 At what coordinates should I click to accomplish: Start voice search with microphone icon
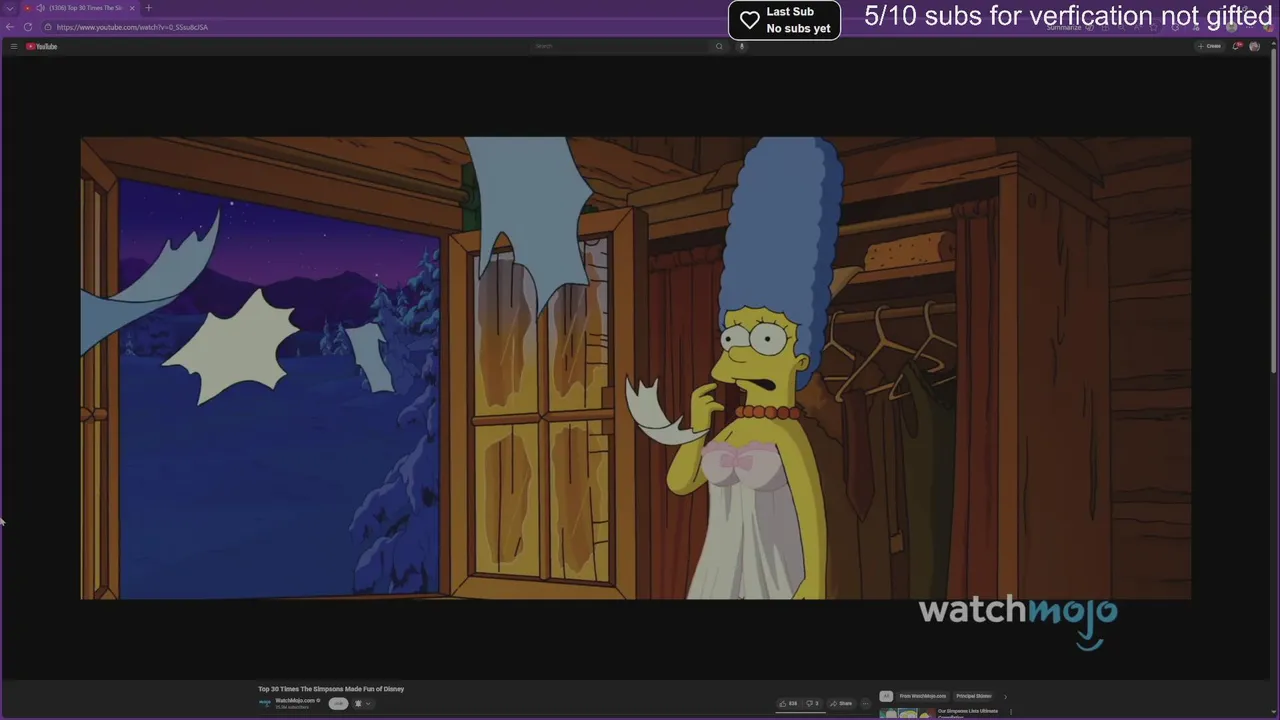coord(741,46)
